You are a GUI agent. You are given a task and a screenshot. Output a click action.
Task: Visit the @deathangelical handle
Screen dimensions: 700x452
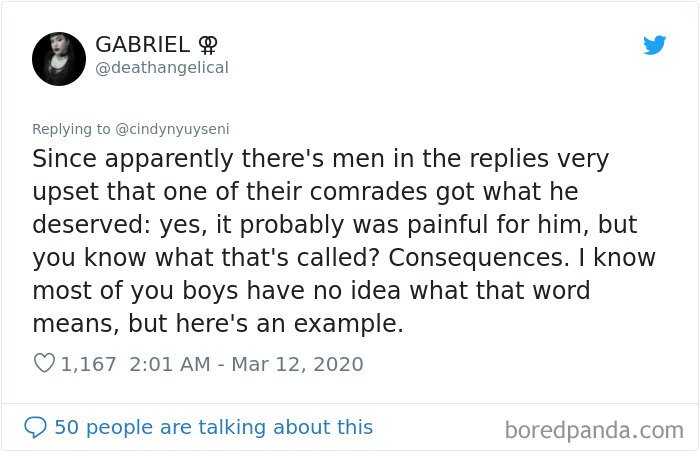click(162, 68)
